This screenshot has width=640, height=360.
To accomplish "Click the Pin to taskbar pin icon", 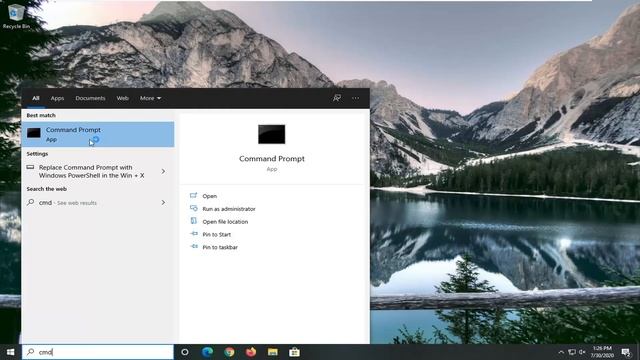I will point(193,247).
